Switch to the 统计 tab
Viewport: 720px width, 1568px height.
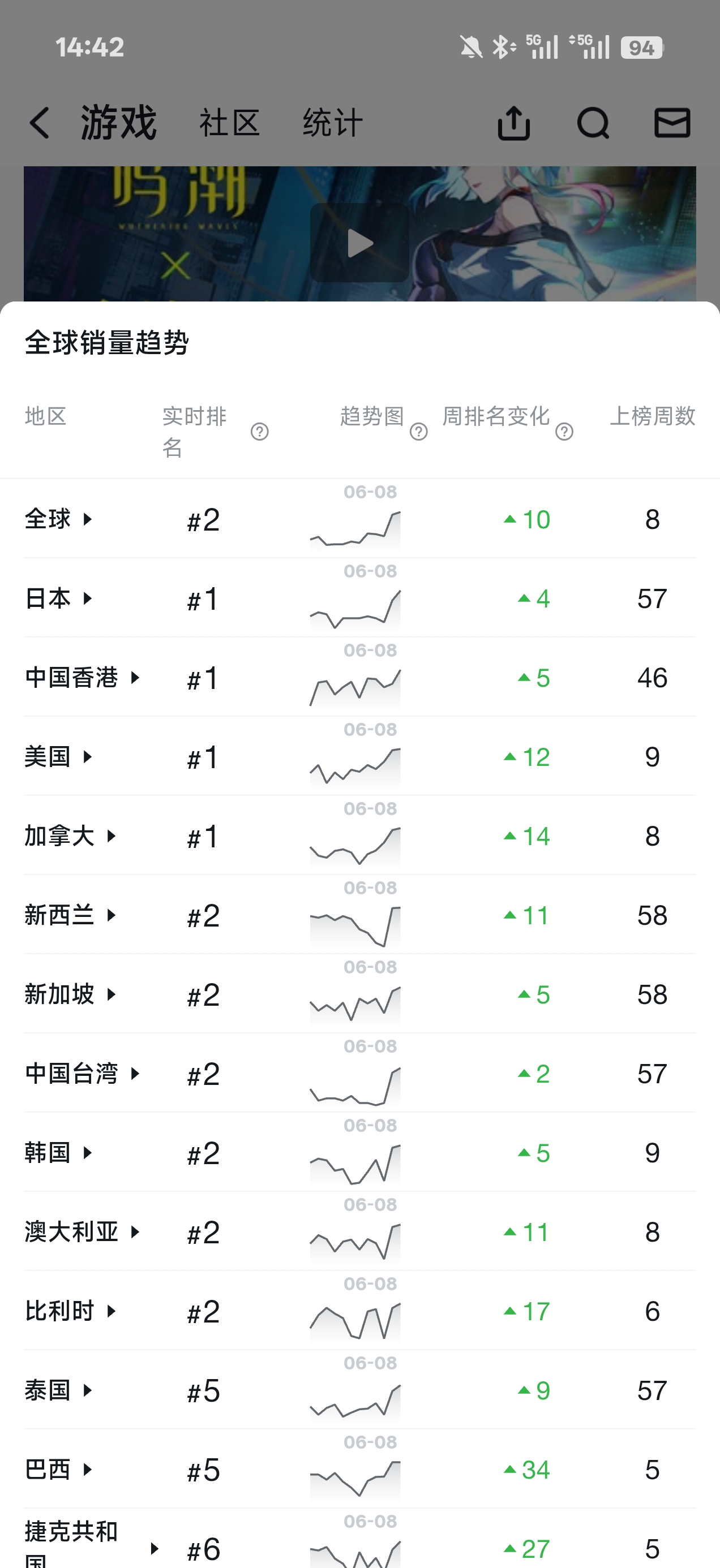333,122
